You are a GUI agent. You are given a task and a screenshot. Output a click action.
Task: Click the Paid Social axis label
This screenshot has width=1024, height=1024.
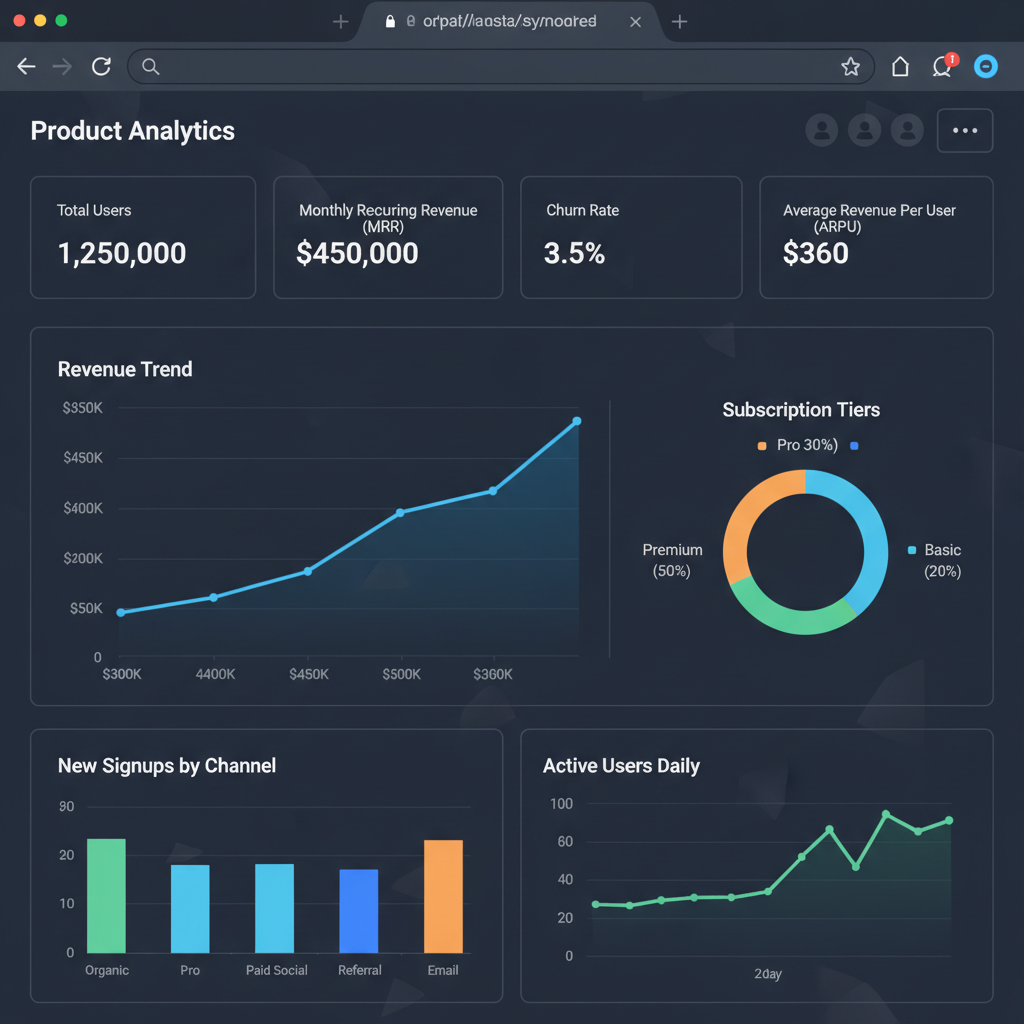[x=276, y=970]
